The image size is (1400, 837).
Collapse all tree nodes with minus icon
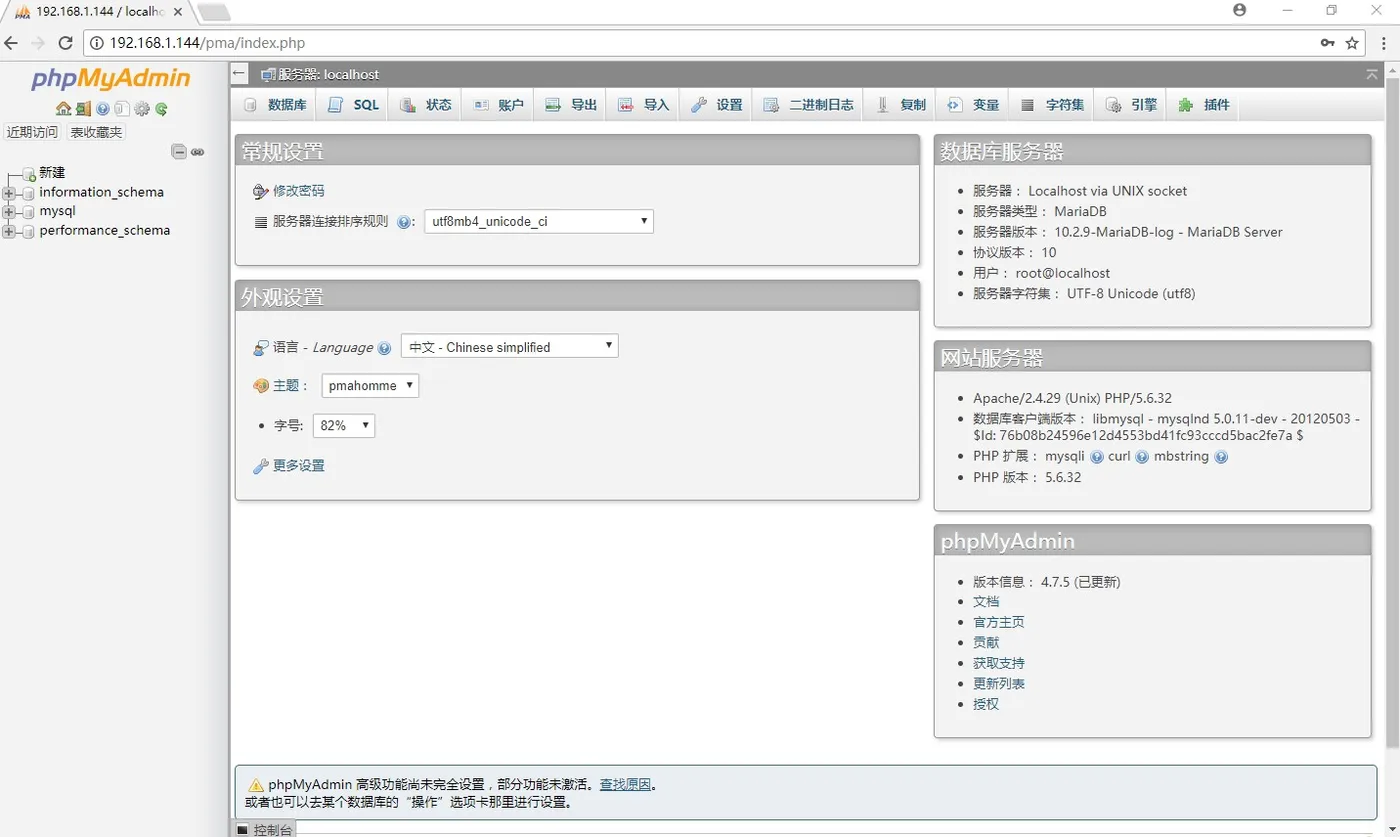click(179, 152)
